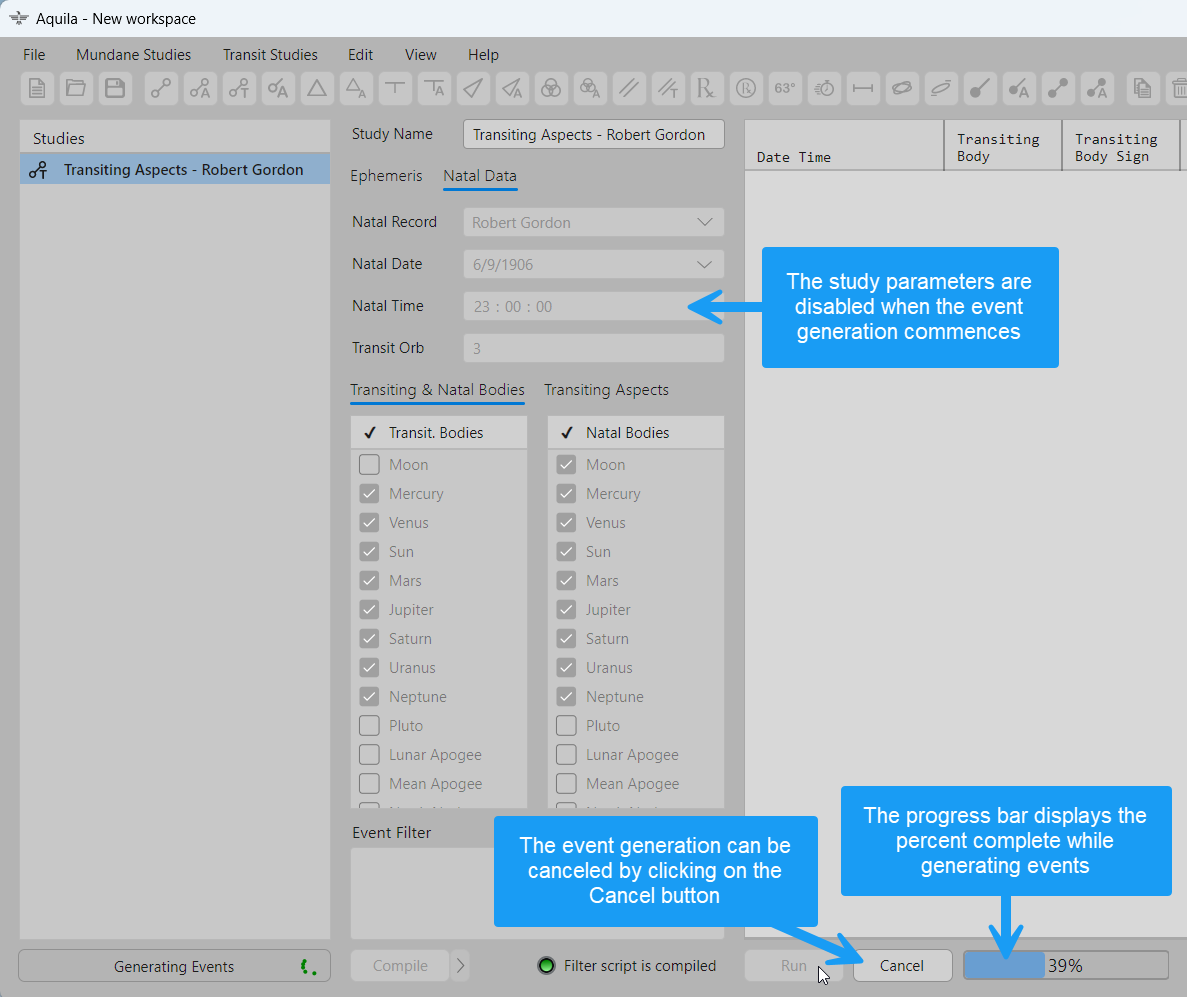Save the workspace using the floppy disk icon
The width and height of the screenshot is (1187, 997).
coord(115,89)
